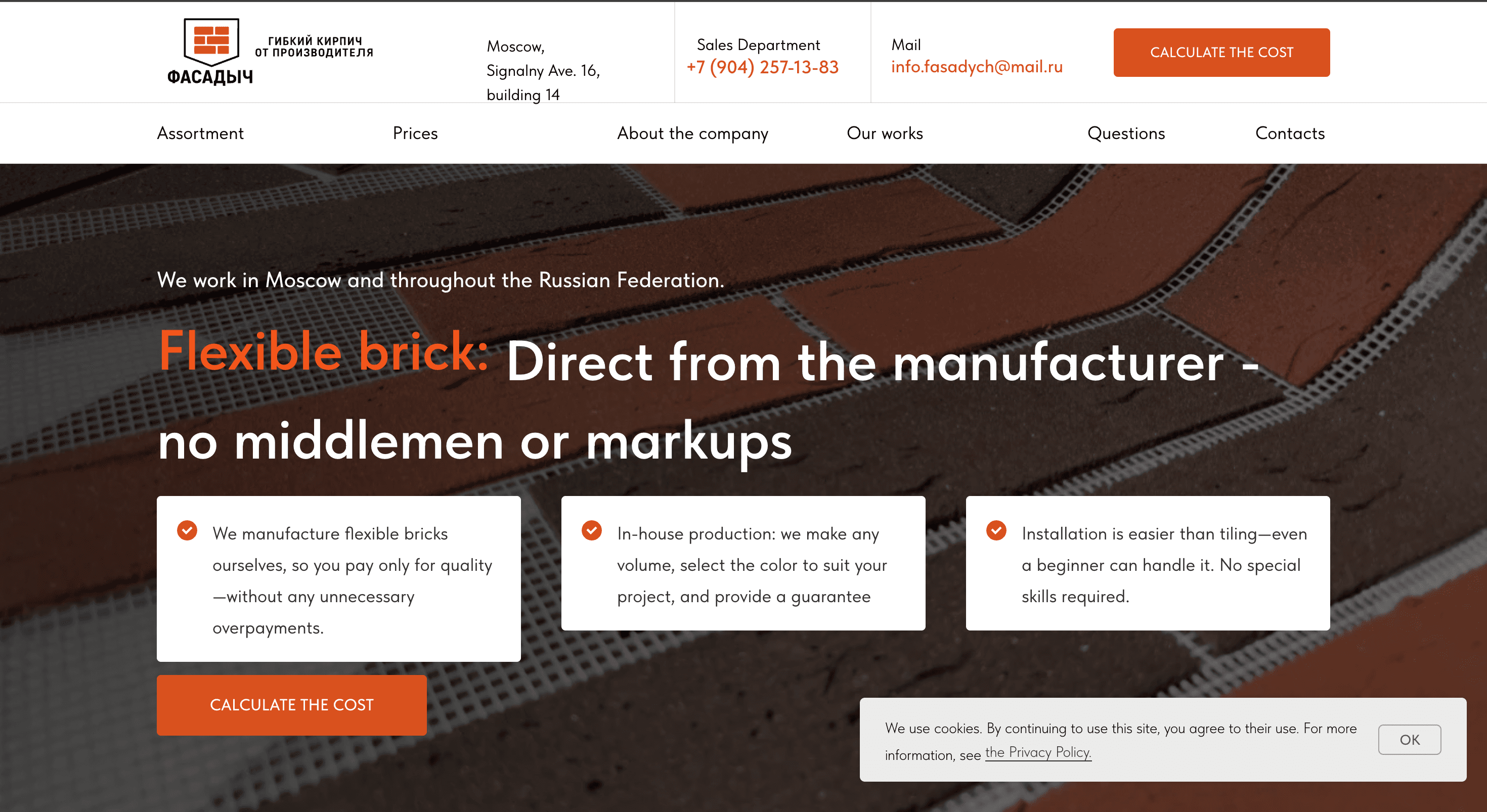Click the checkmark icon beside "We manufacture flexible bricks"
This screenshot has width=1487, height=812.
(187, 530)
